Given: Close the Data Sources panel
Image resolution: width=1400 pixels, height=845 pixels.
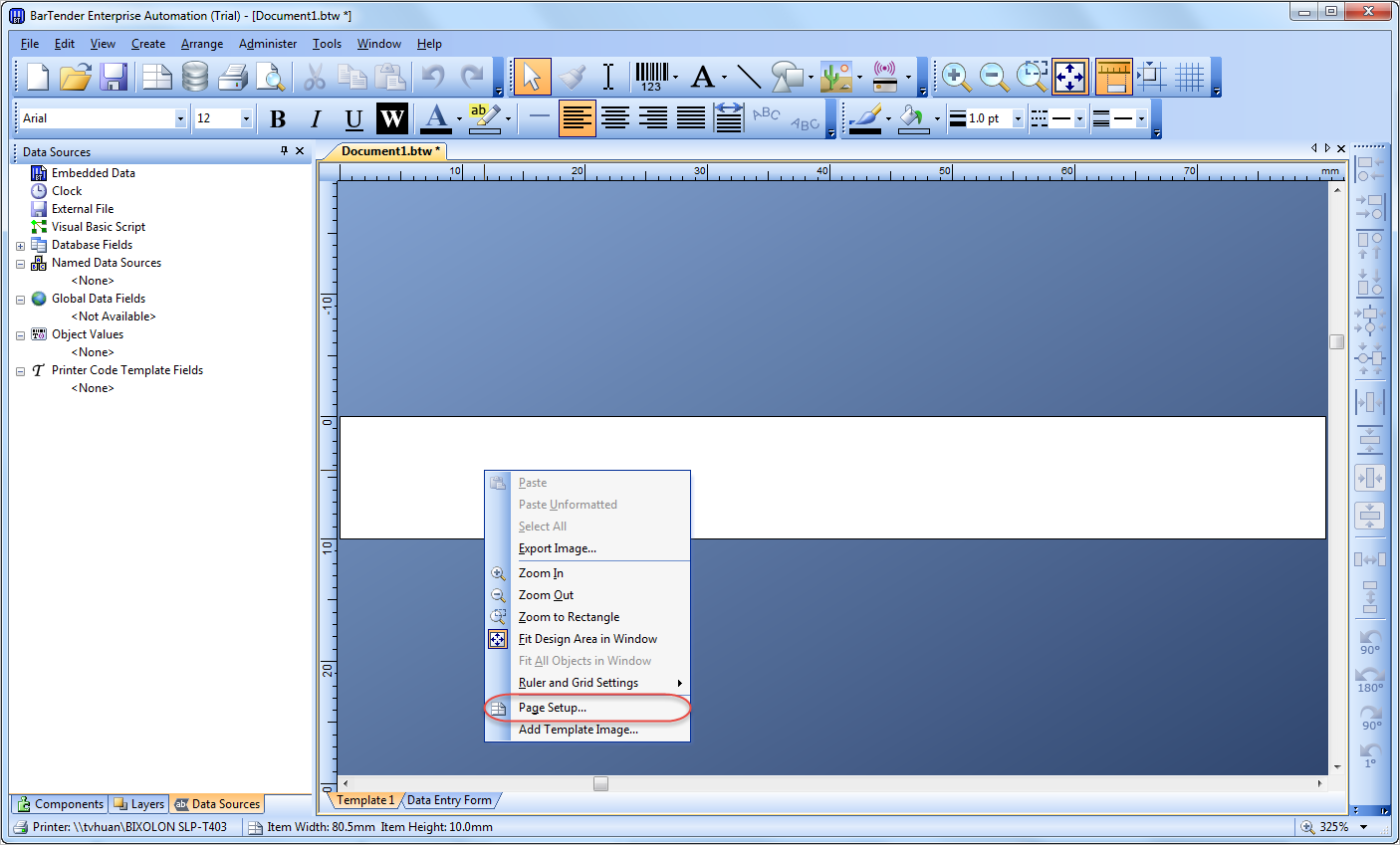Looking at the screenshot, I should point(300,151).
